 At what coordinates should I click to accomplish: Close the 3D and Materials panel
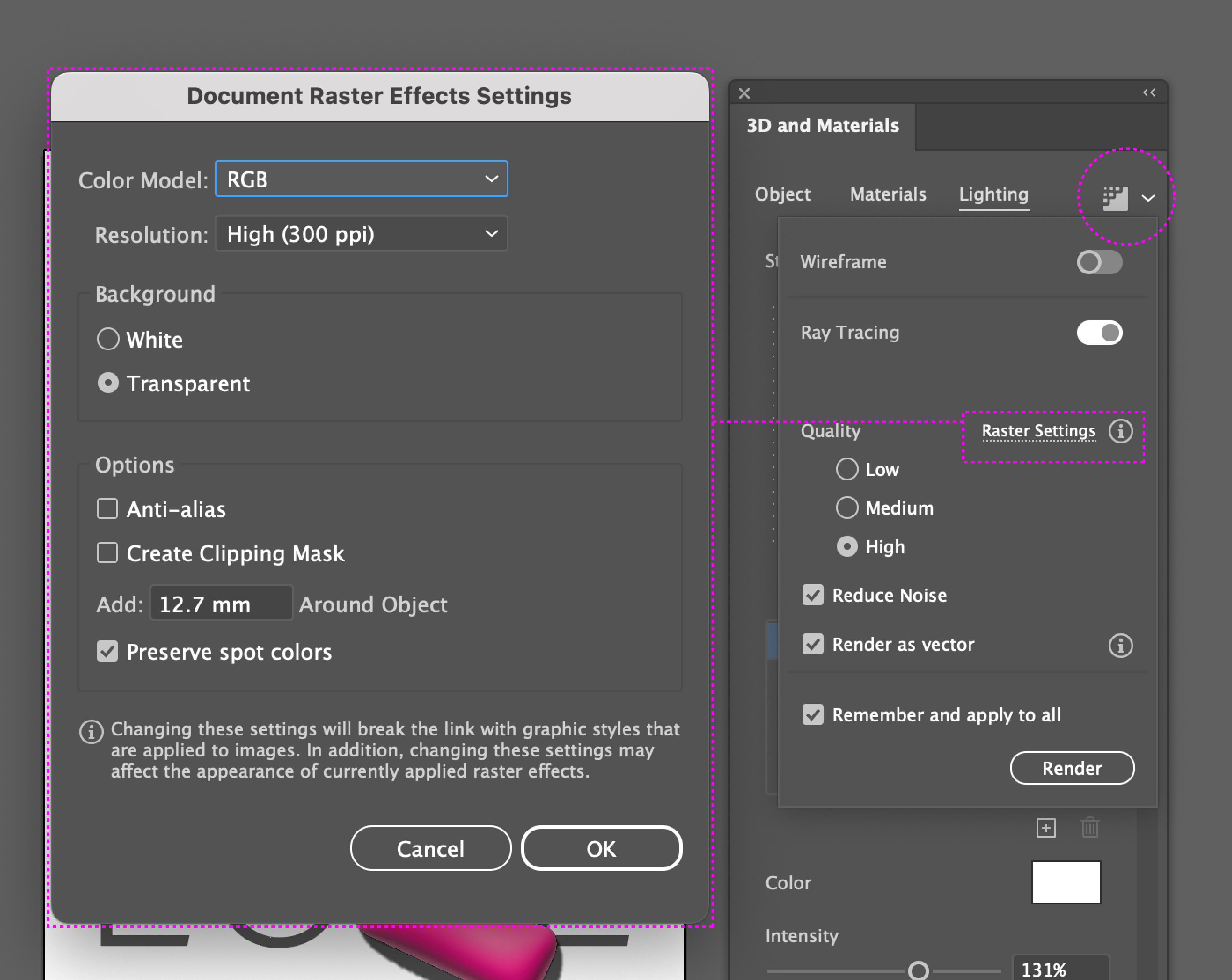tap(744, 93)
